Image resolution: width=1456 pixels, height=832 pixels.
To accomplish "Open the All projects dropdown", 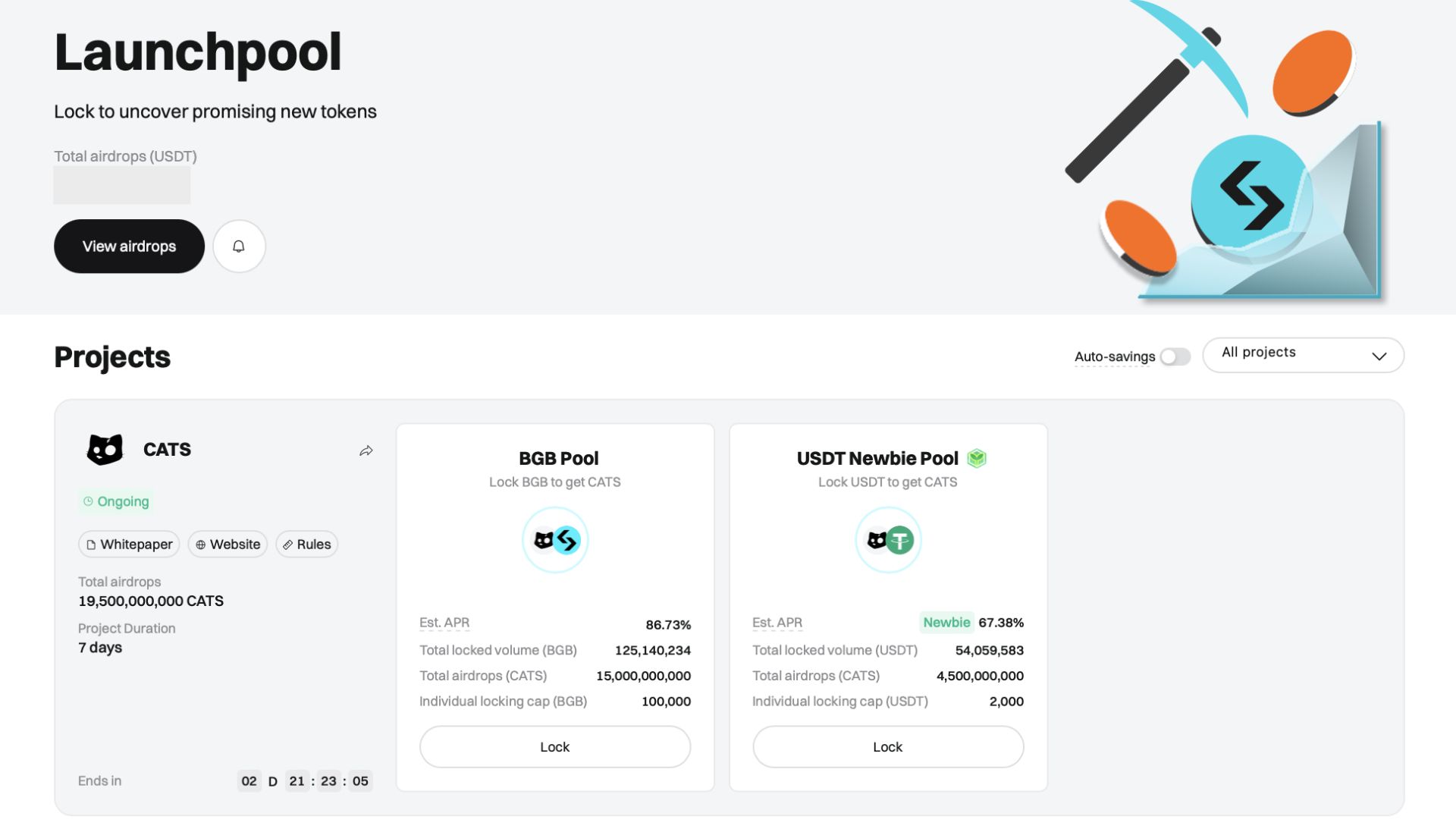I will tap(1303, 355).
